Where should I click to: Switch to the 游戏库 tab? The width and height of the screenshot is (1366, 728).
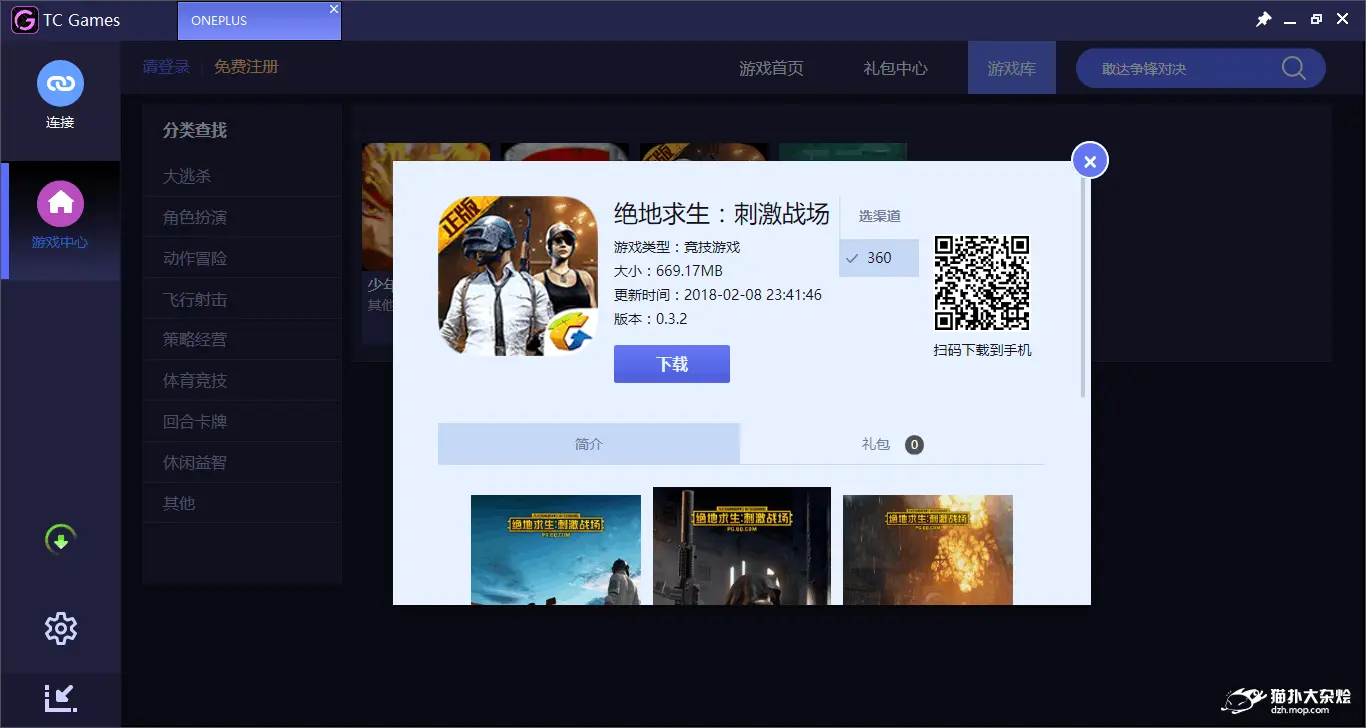(1012, 68)
